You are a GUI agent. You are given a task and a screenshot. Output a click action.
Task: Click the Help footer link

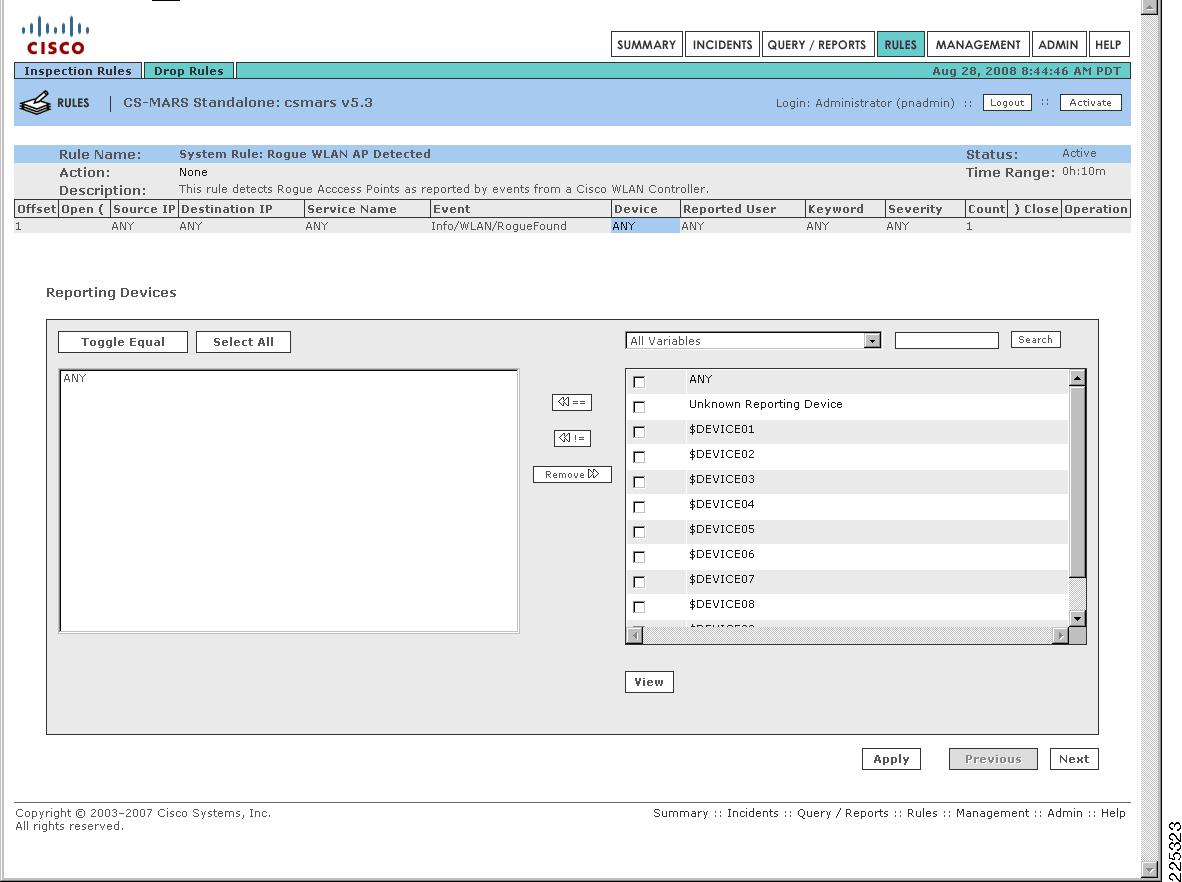(x=1113, y=813)
